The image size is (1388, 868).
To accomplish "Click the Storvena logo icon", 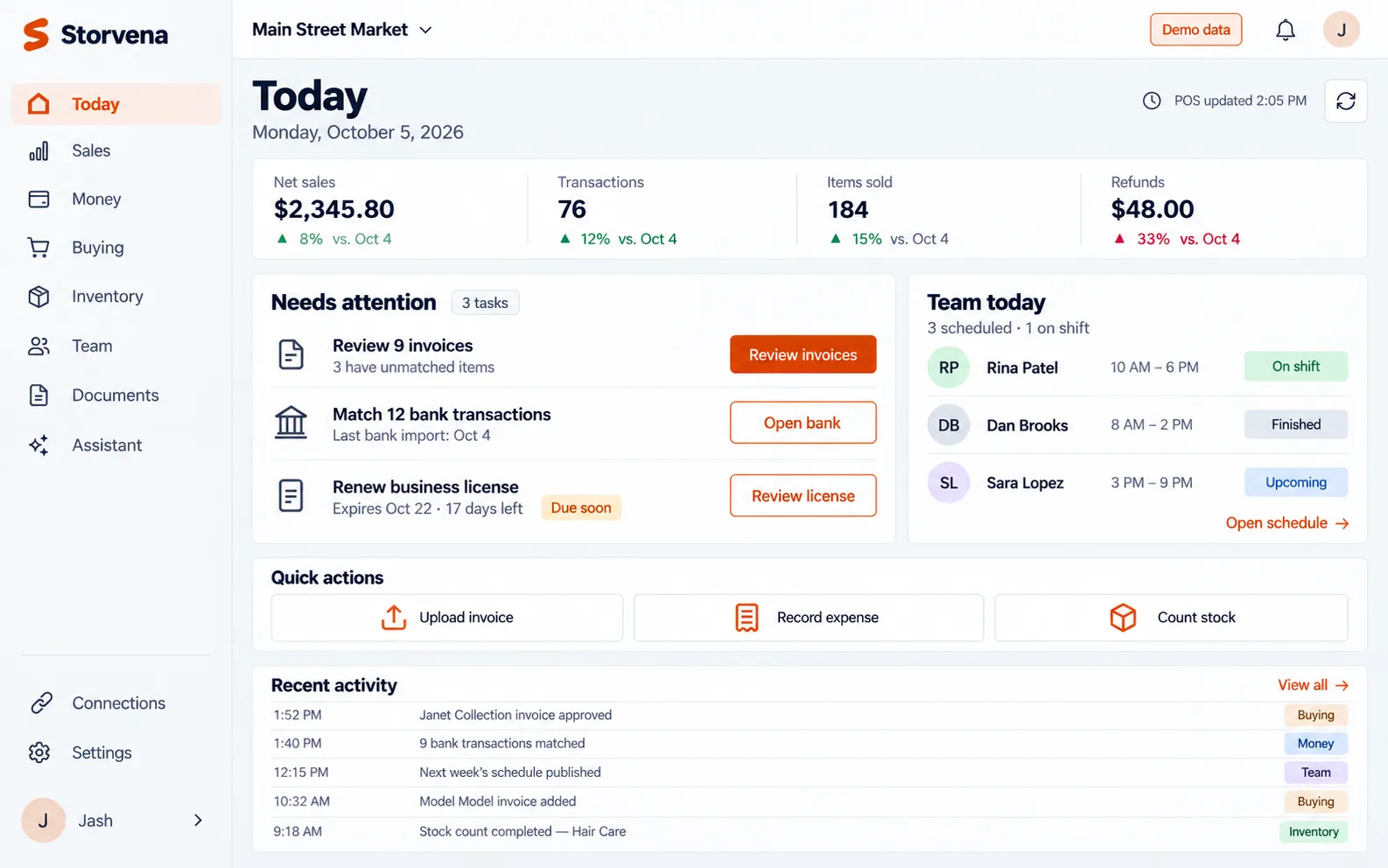I will pos(36,35).
